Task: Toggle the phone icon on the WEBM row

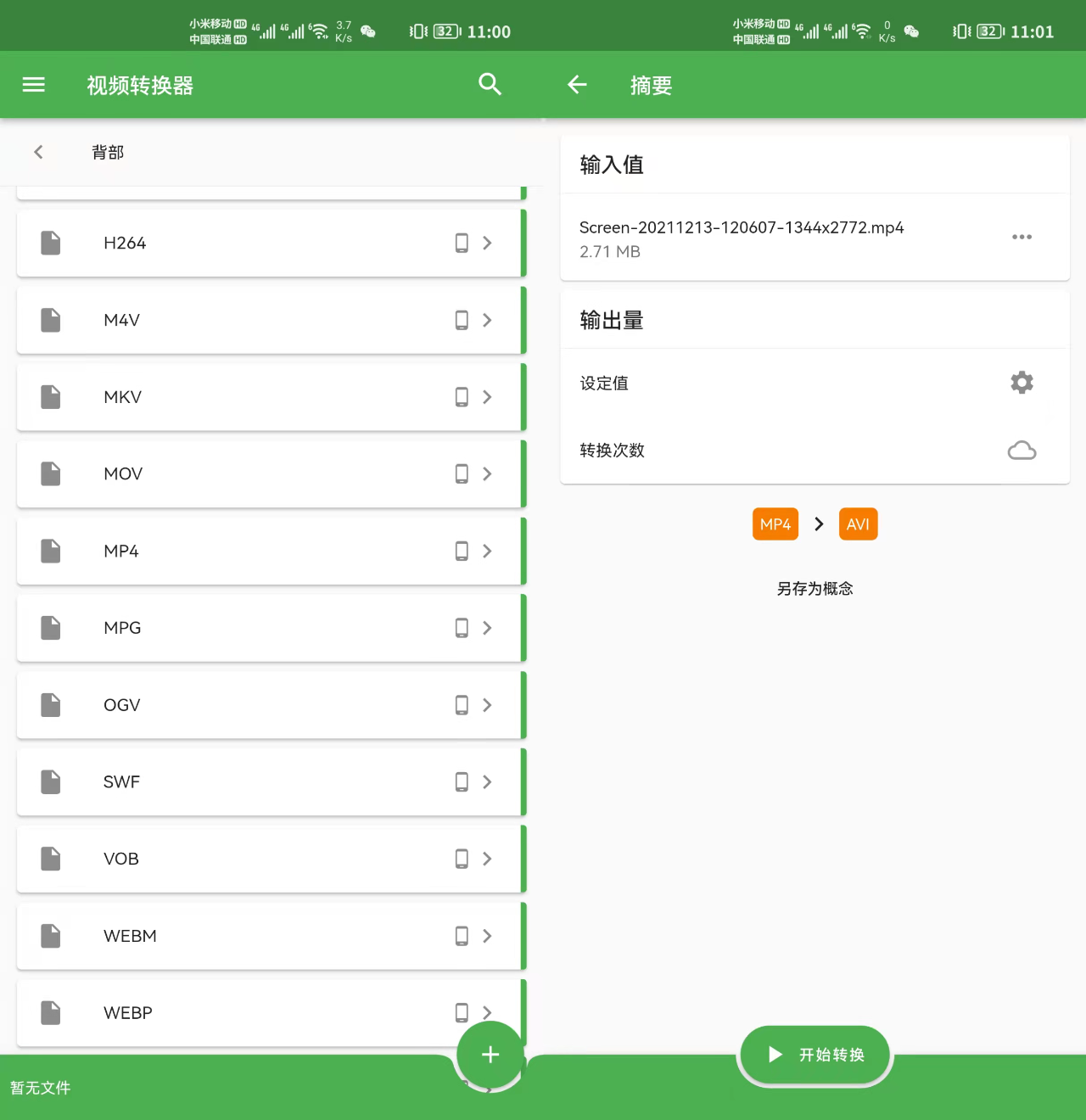Action: tap(461, 936)
